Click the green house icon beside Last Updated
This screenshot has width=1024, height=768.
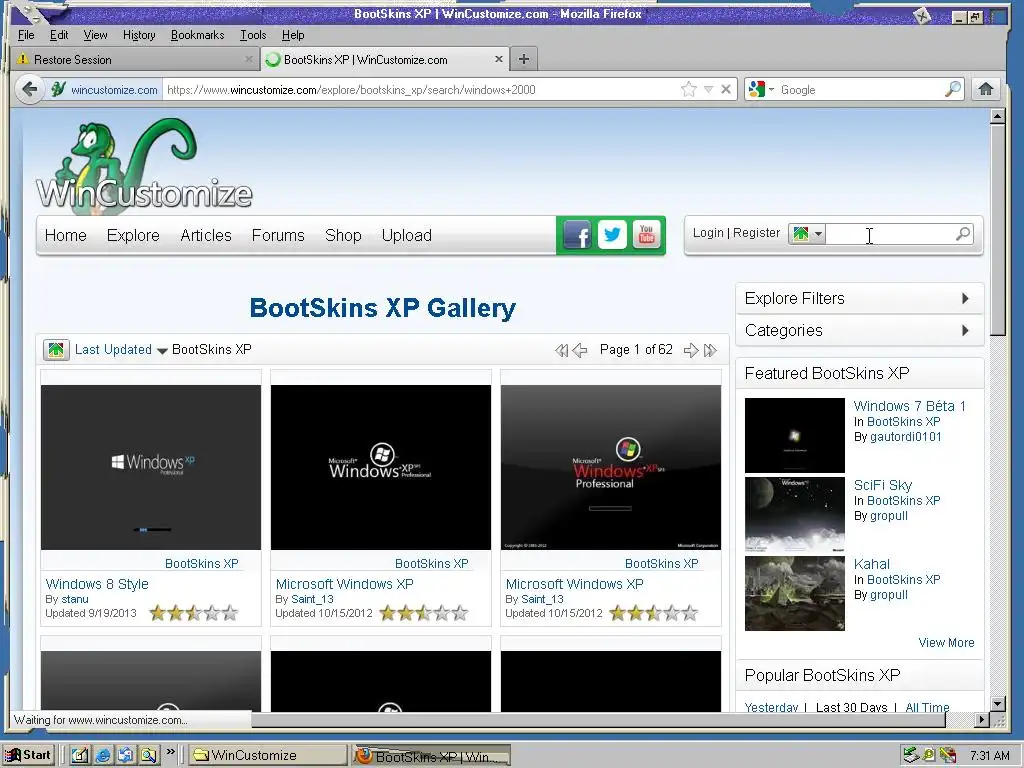(x=56, y=349)
